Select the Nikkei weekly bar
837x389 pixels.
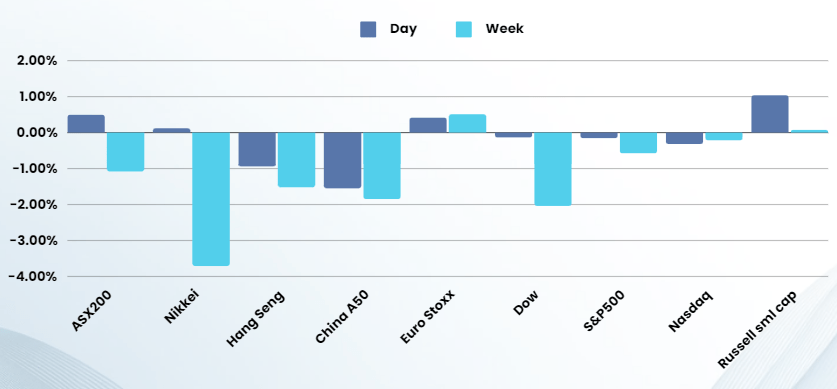(211, 199)
